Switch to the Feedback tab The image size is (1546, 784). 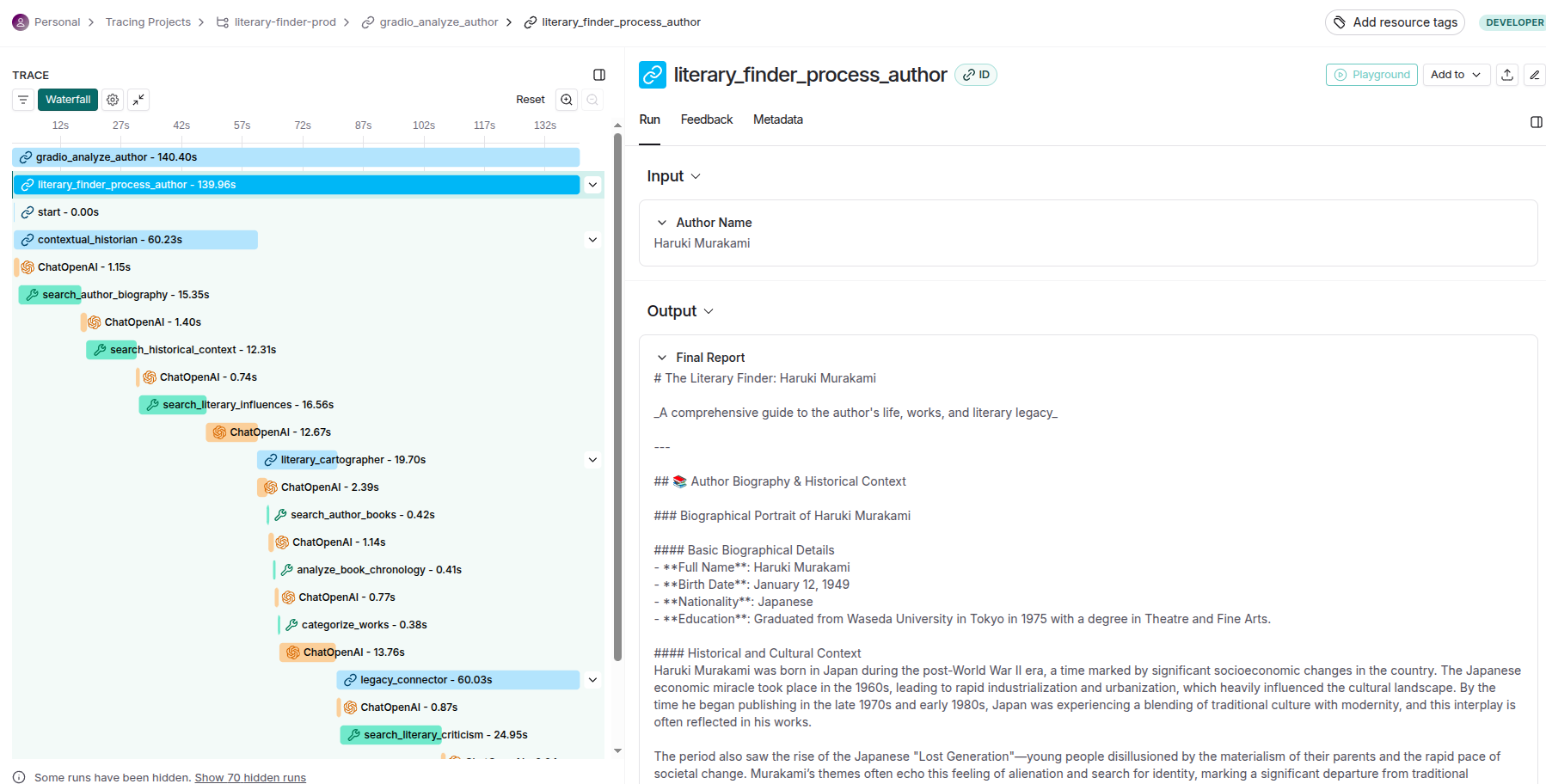pyautogui.click(x=706, y=119)
